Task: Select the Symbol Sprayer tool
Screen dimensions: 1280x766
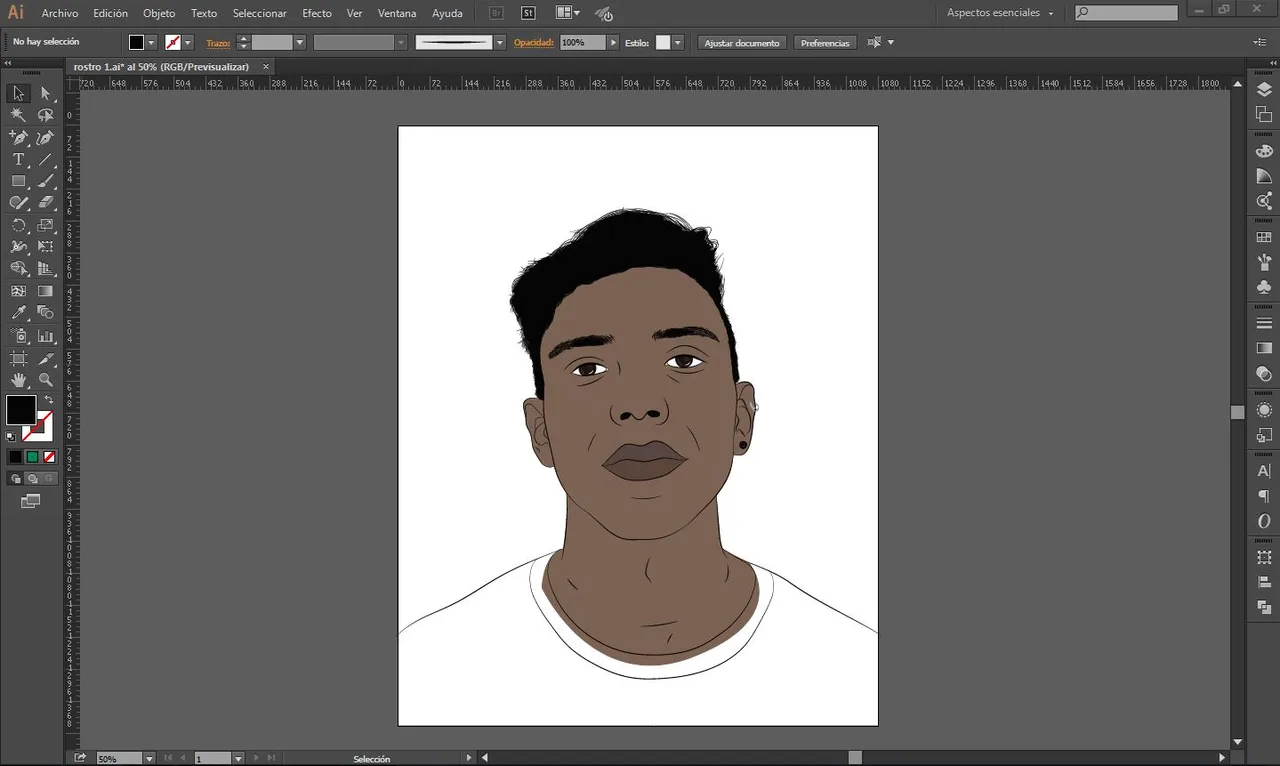Action: [18, 336]
